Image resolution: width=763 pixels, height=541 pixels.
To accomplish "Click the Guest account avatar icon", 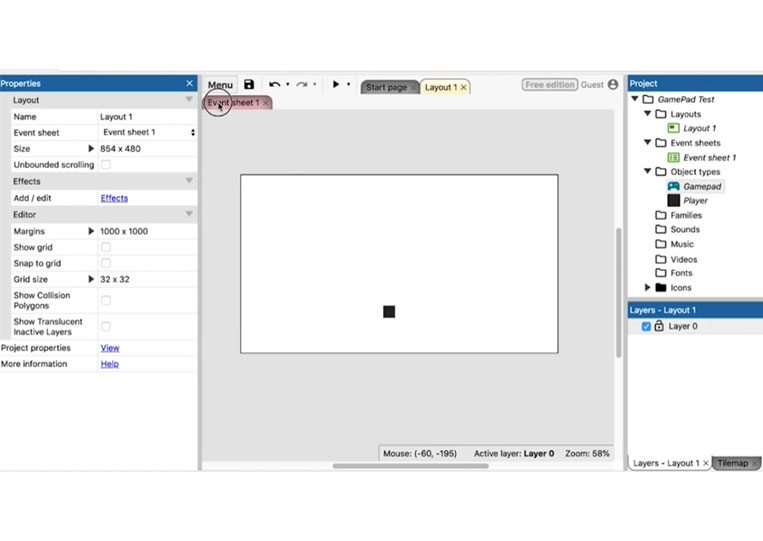I will coord(613,85).
